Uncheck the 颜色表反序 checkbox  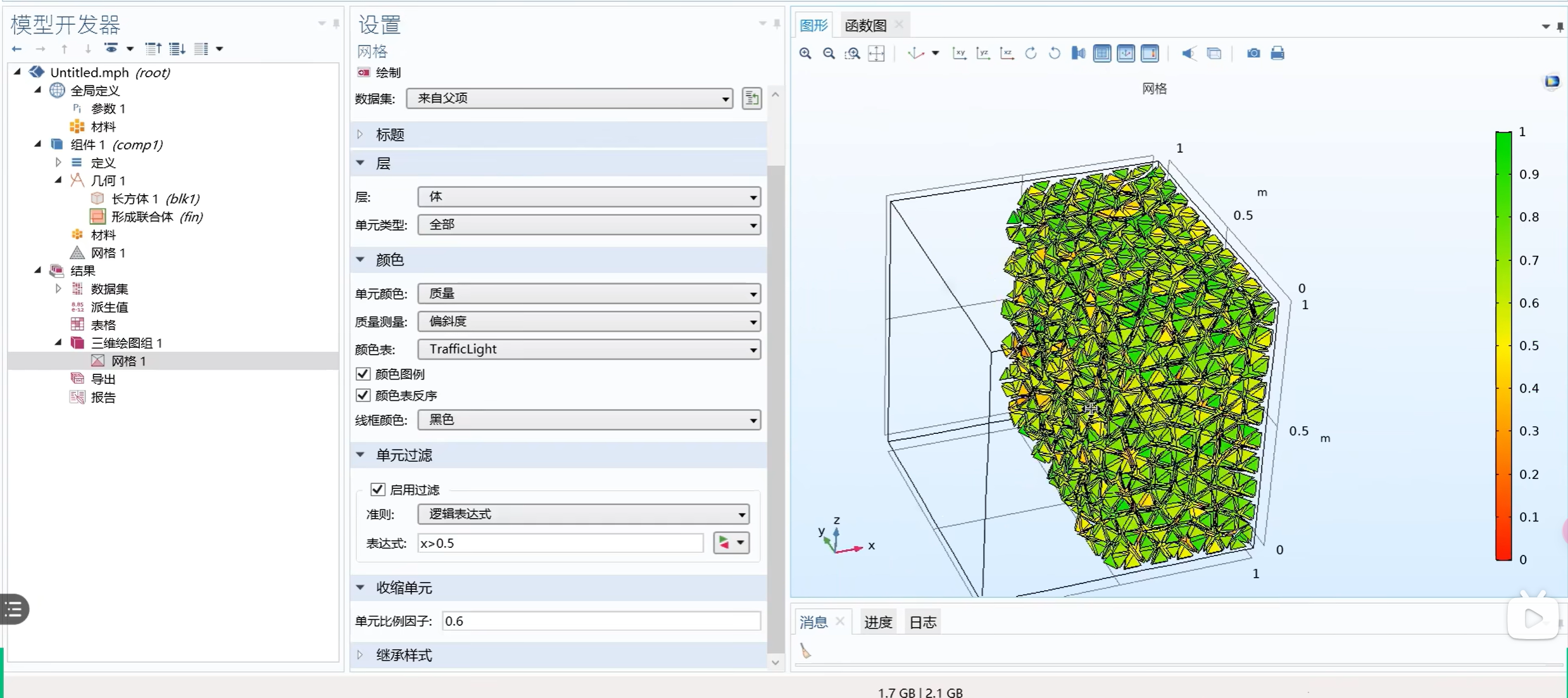coord(363,396)
